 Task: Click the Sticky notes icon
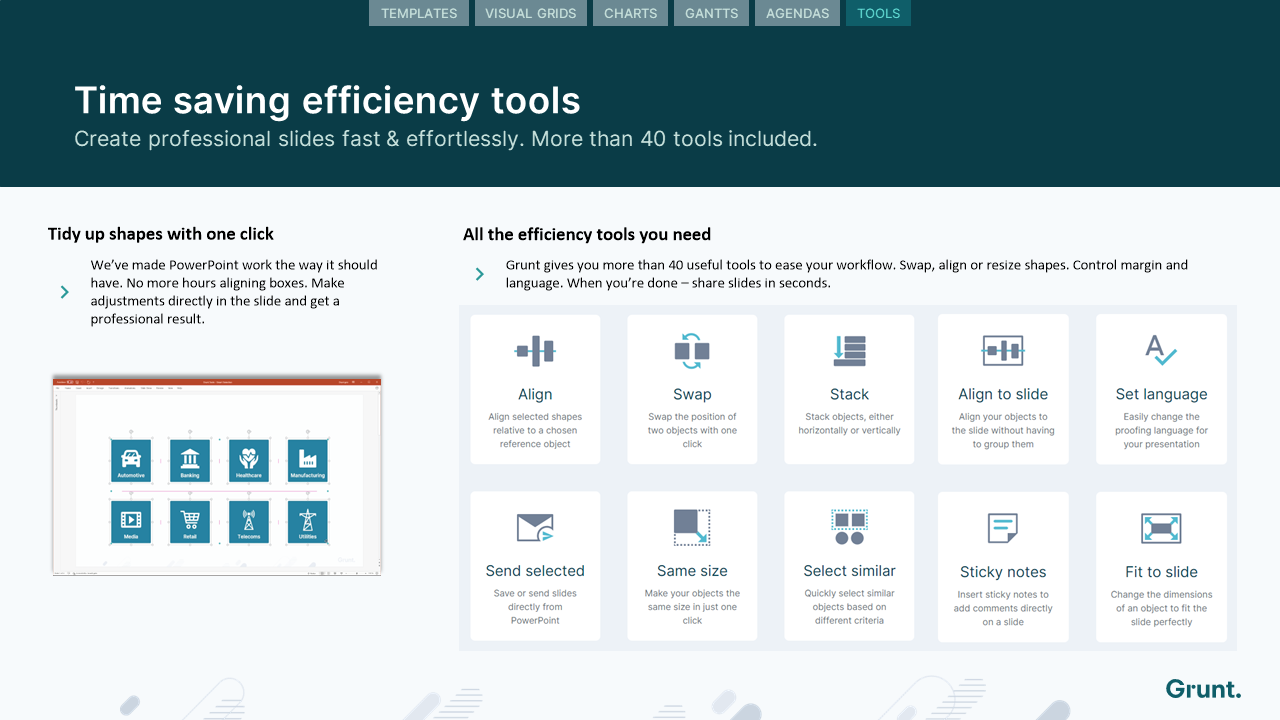(x=1003, y=528)
